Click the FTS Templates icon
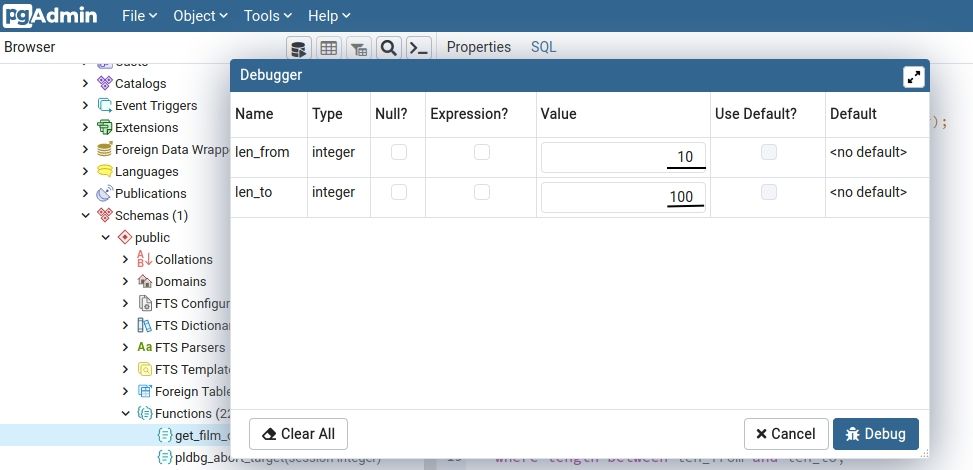973x470 pixels. [145, 369]
